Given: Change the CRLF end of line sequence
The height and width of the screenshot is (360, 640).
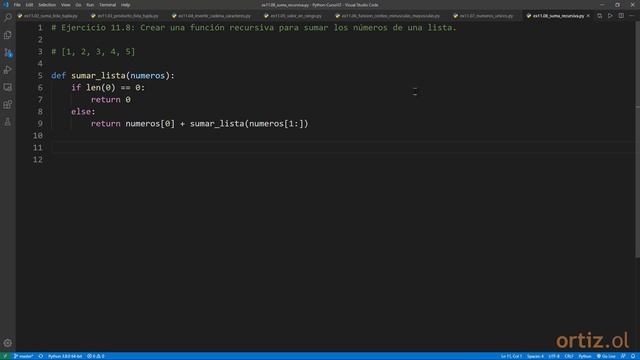Looking at the screenshot, I should tap(569, 356).
